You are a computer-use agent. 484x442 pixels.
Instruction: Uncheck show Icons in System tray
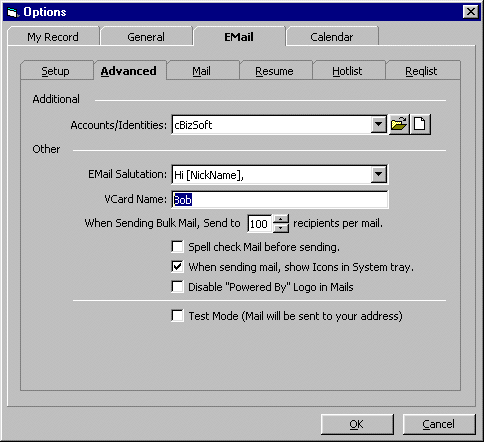pos(177,267)
